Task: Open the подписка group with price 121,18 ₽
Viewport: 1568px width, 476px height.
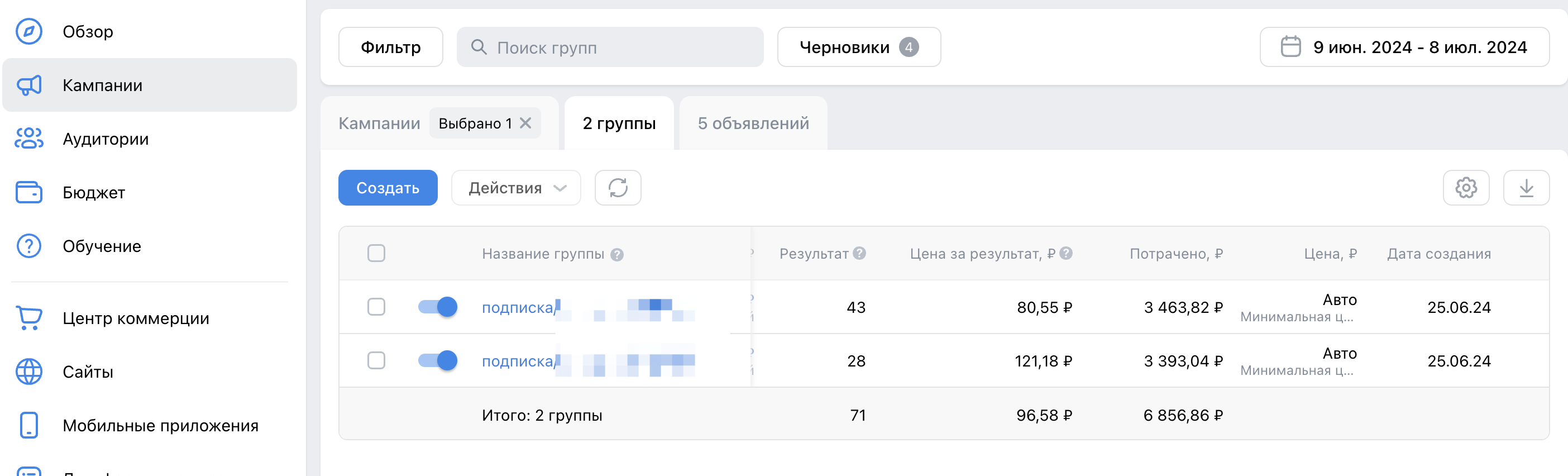Action: (x=519, y=361)
